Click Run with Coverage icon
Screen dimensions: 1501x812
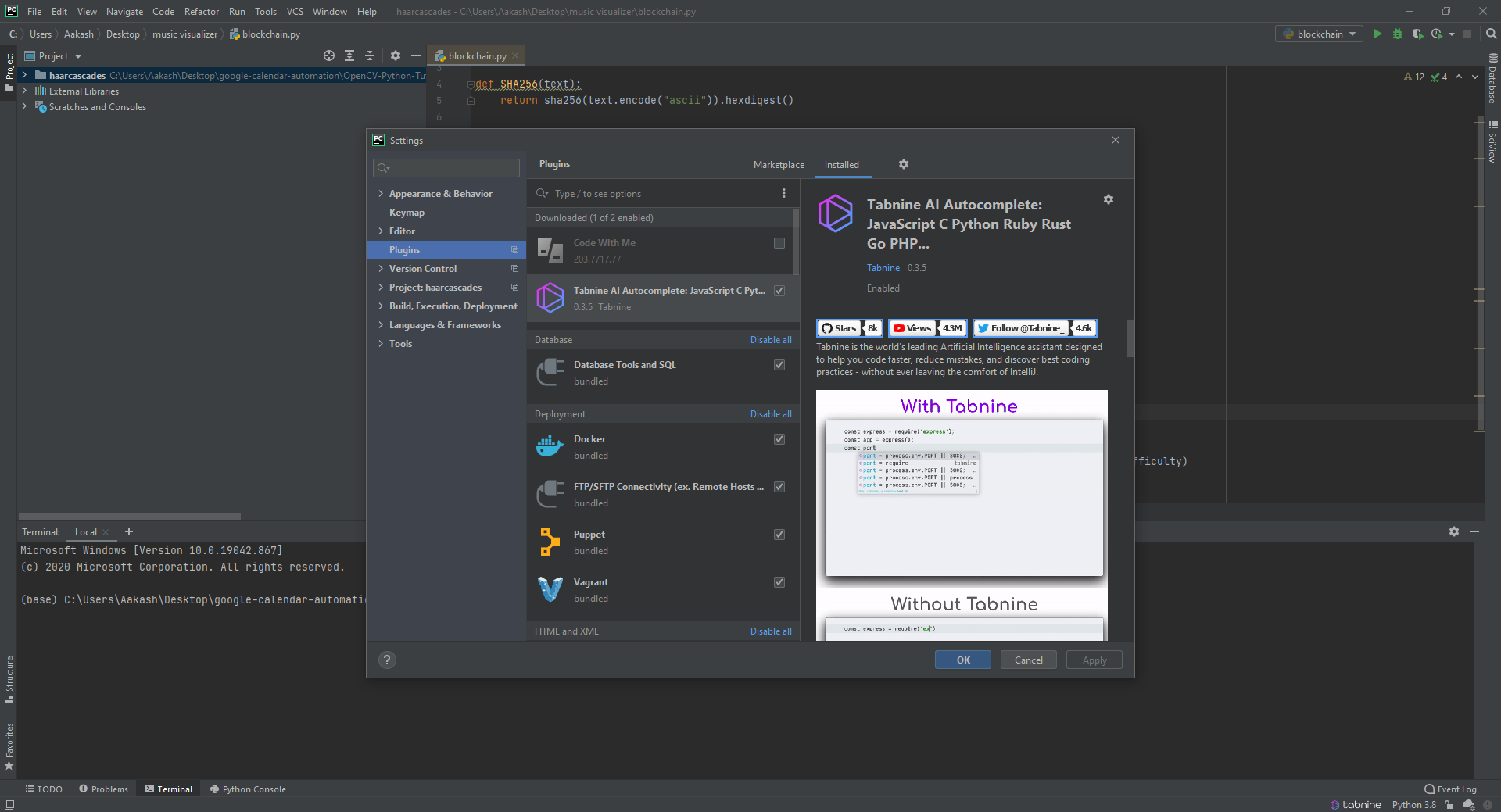coord(1417,34)
